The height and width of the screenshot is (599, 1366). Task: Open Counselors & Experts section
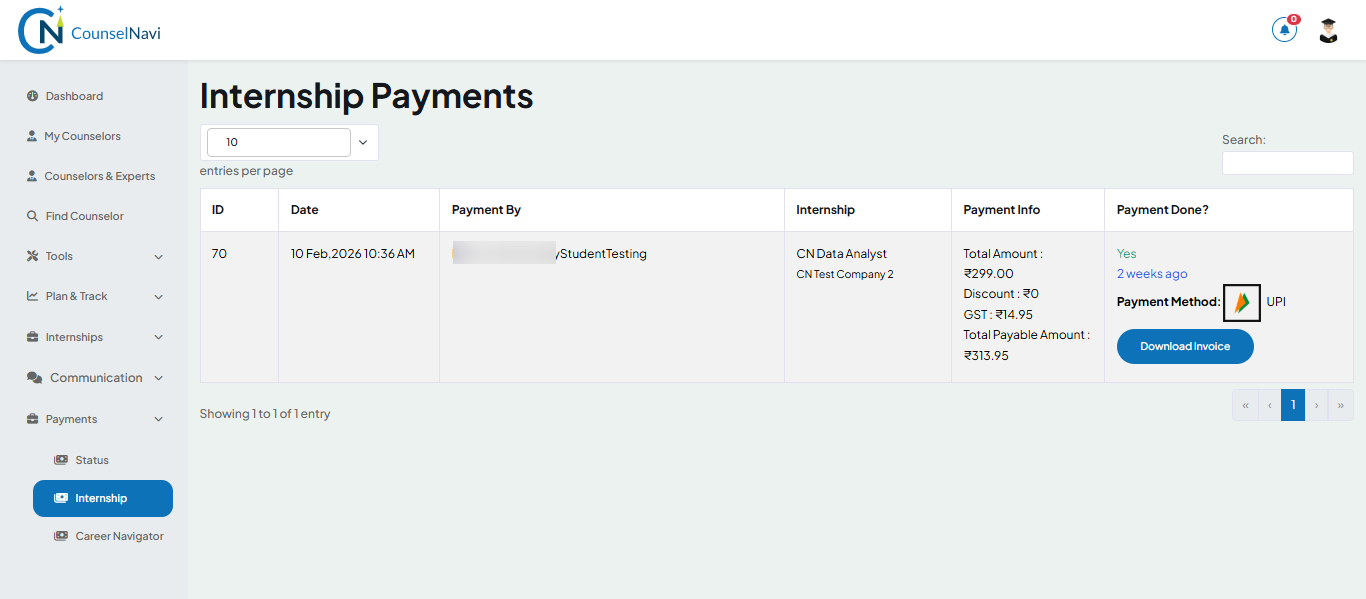click(100, 175)
